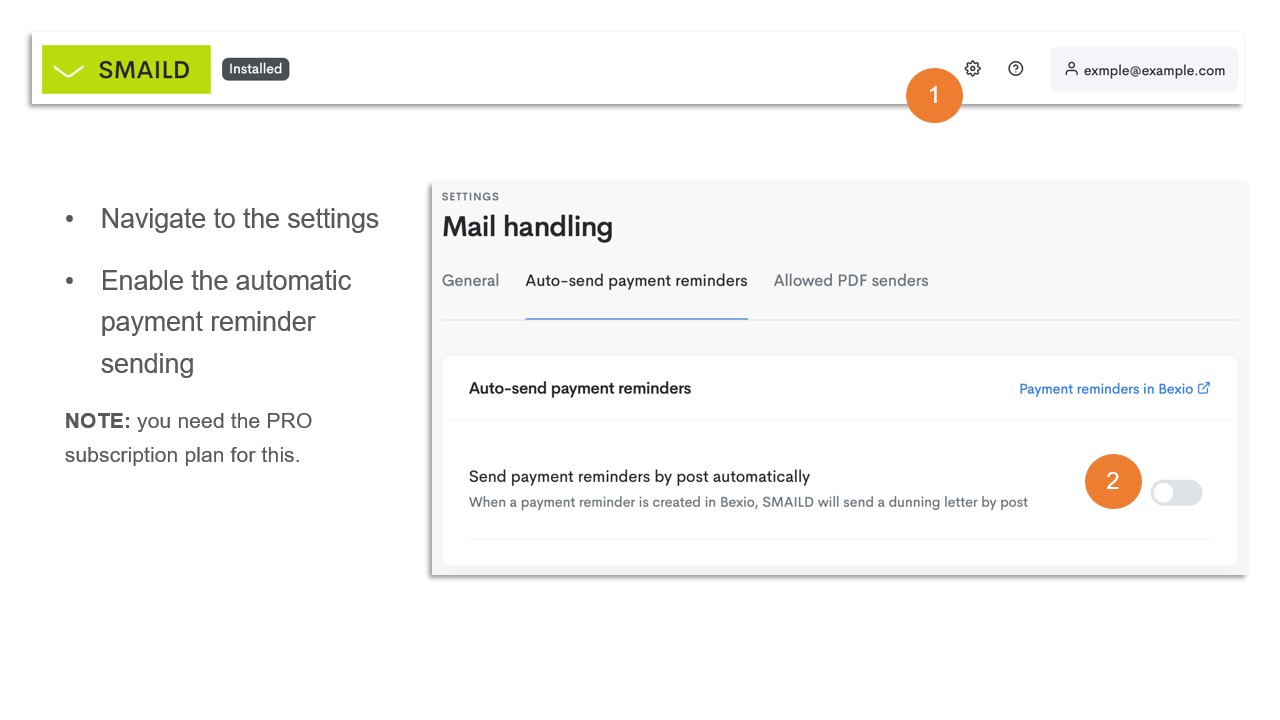Open settings via the gear icon
This screenshot has height=720, width=1280.
point(972,69)
